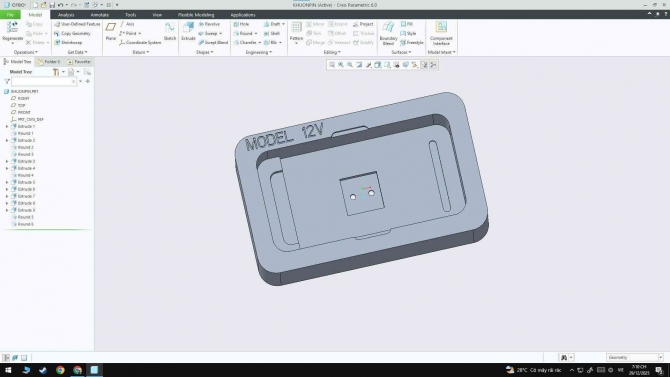The image size is (670, 377).
Task: Select the Plane datum tool
Action: coord(111,31)
